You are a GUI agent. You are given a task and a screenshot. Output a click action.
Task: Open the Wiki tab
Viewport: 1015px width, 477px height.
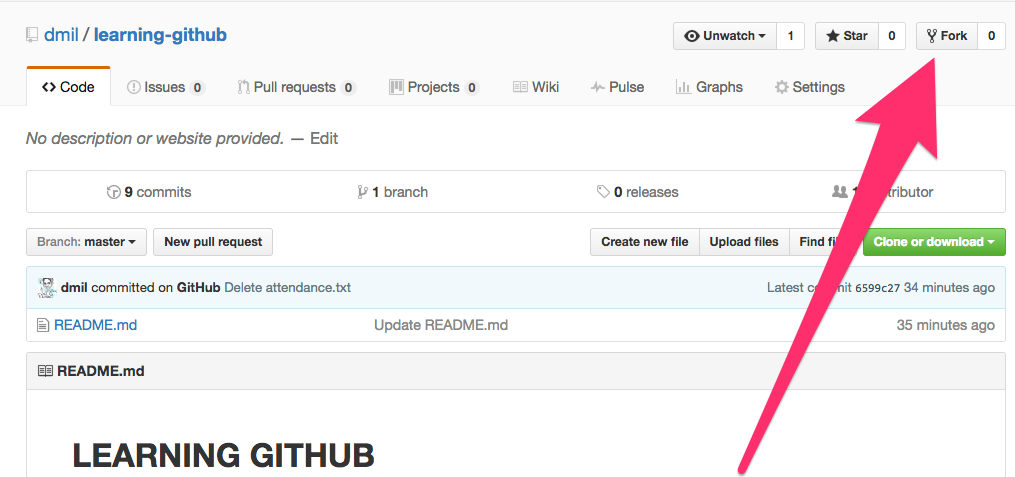[x=536, y=87]
